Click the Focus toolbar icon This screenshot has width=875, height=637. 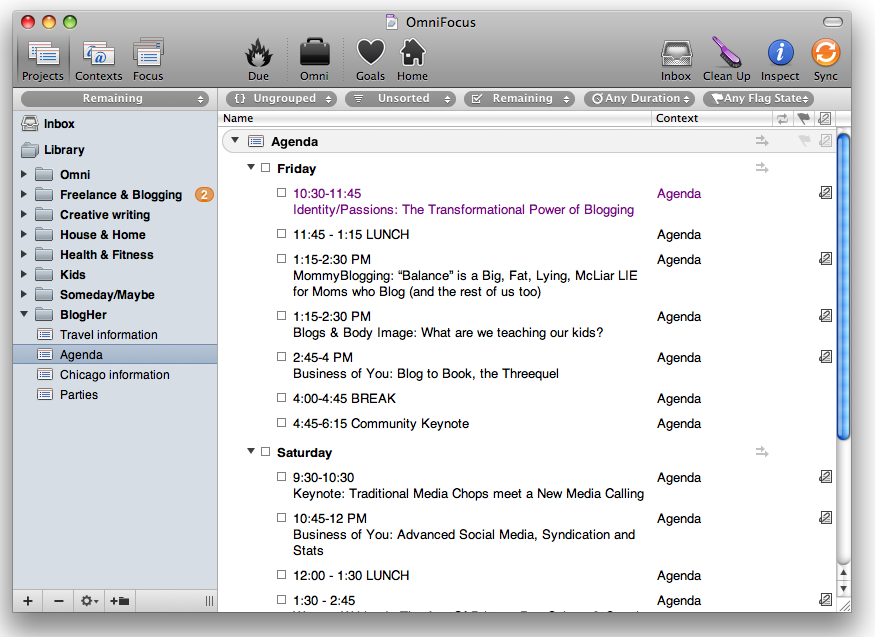148,60
